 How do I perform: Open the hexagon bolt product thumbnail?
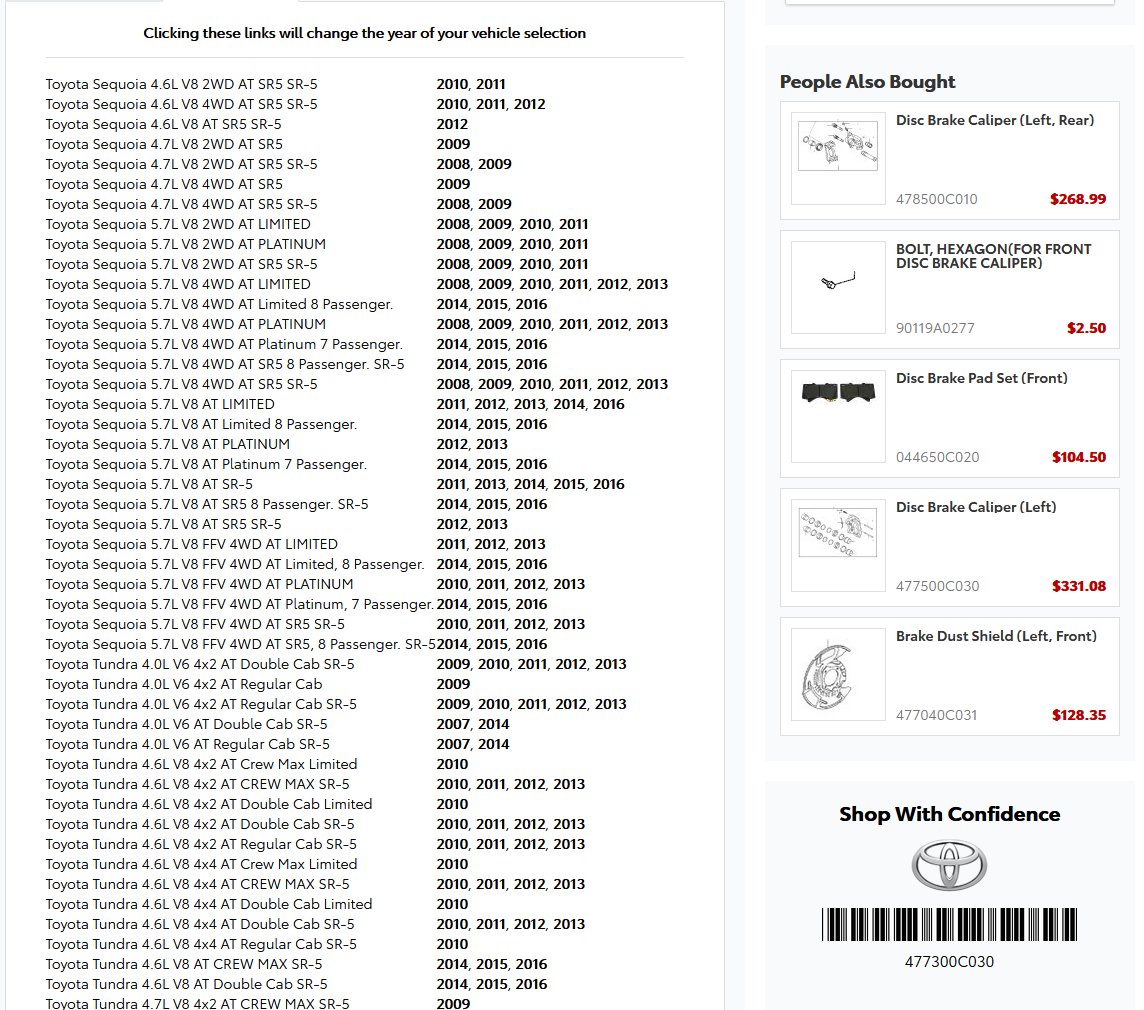(838, 287)
